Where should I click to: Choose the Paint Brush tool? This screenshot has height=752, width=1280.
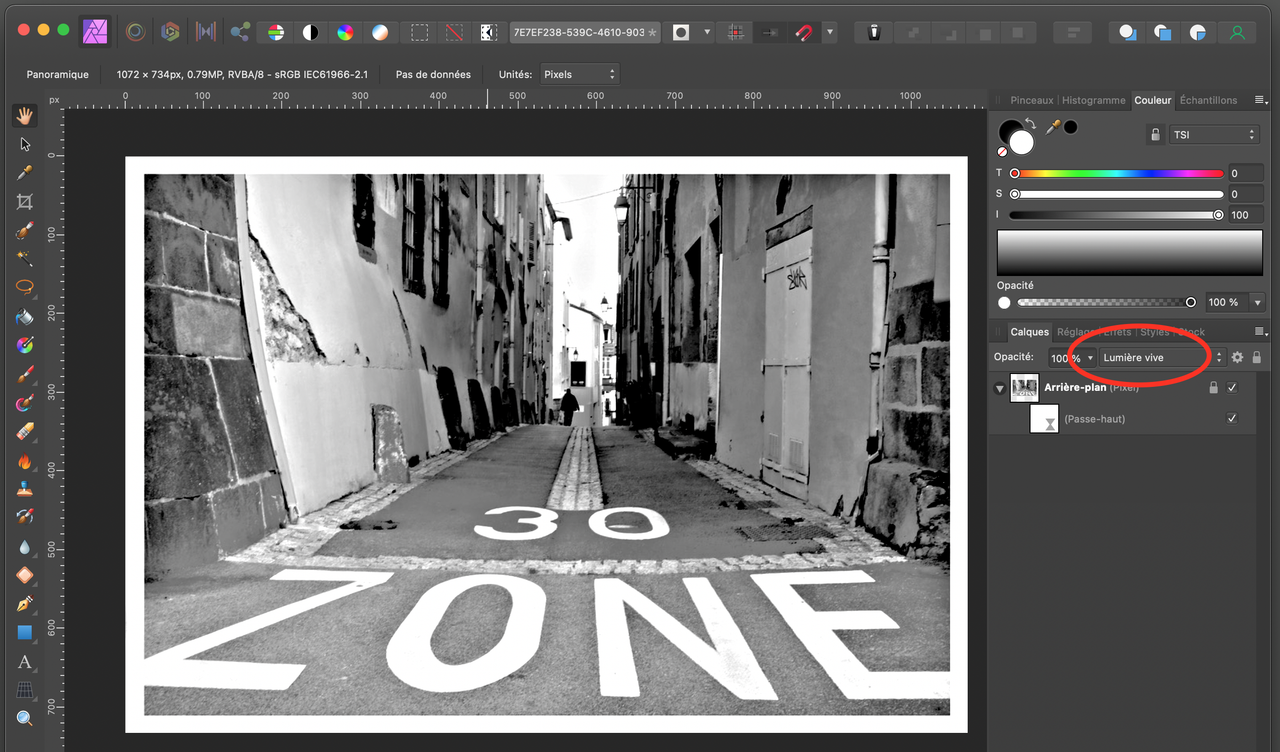point(25,374)
